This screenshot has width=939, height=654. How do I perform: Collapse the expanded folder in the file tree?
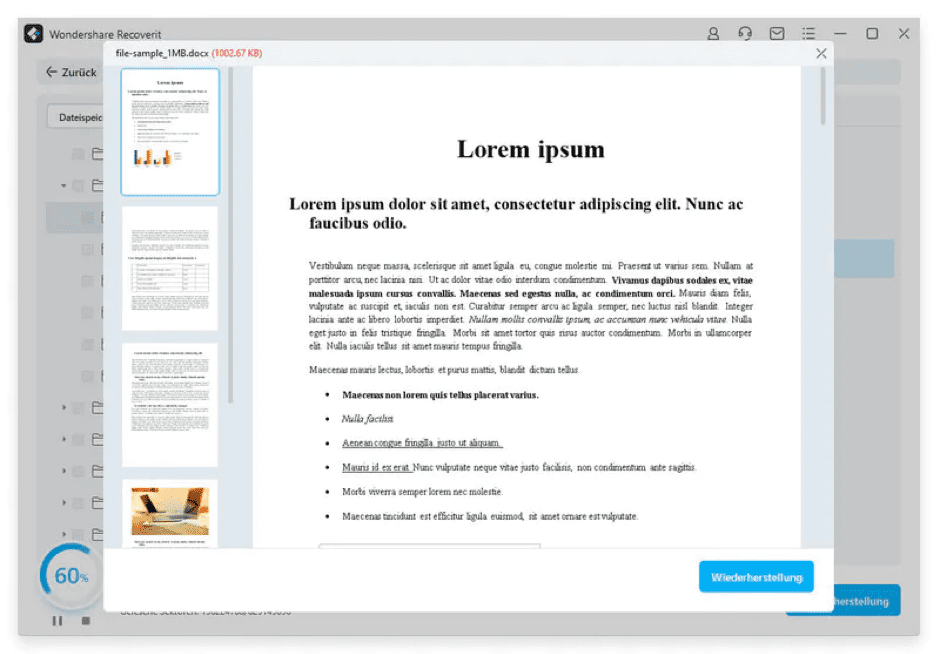(x=63, y=186)
